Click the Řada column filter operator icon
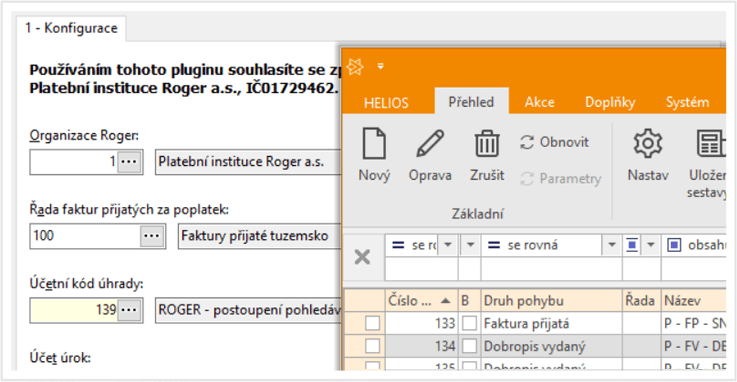This screenshot has width=737, height=382. coord(632,245)
